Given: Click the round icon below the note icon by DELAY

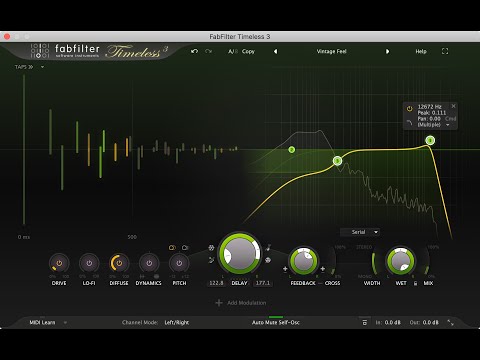Looking at the screenshot, I should pyautogui.click(x=268, y=260).
